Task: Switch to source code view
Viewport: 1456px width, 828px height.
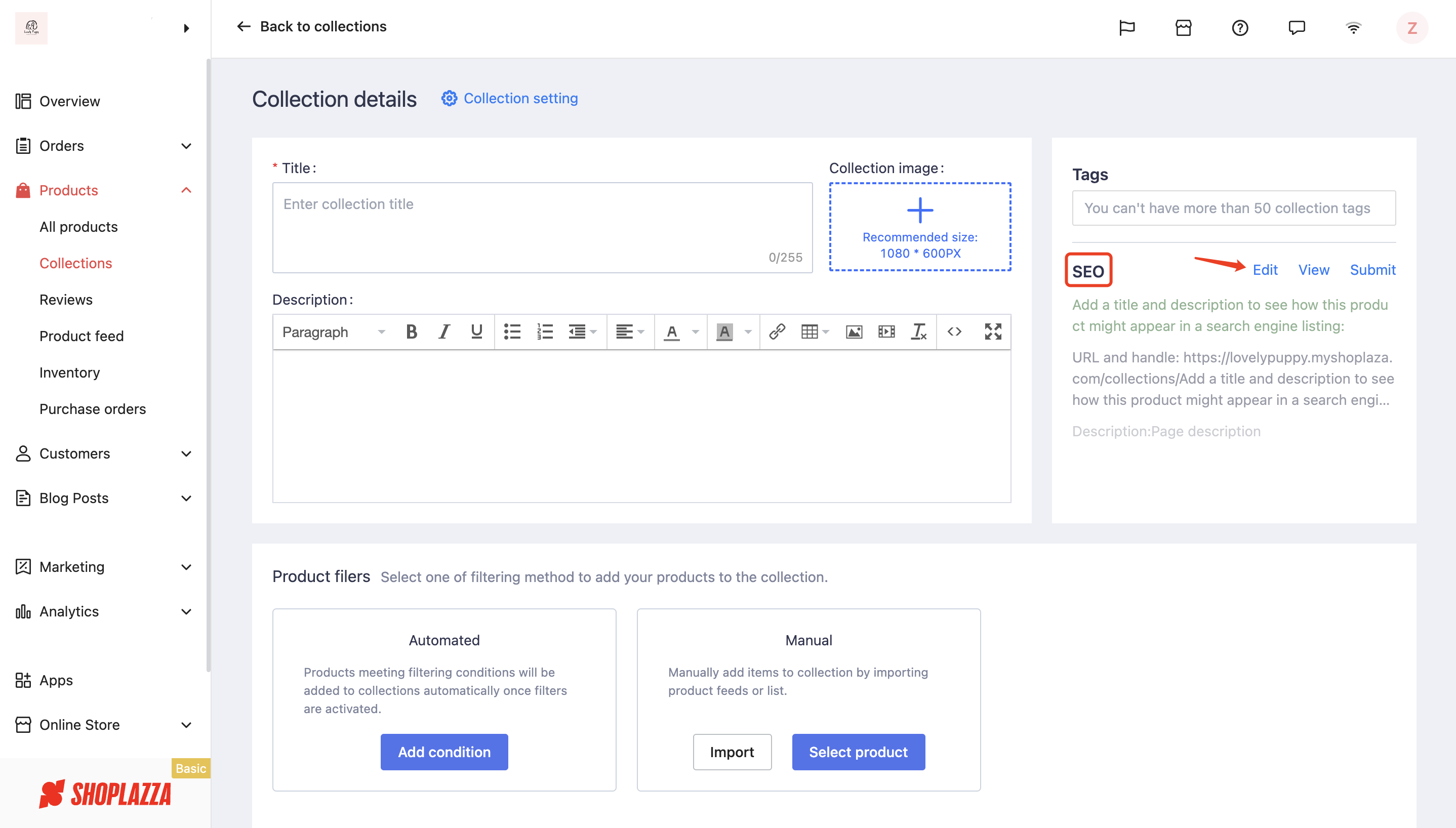Action: (954, 332)
